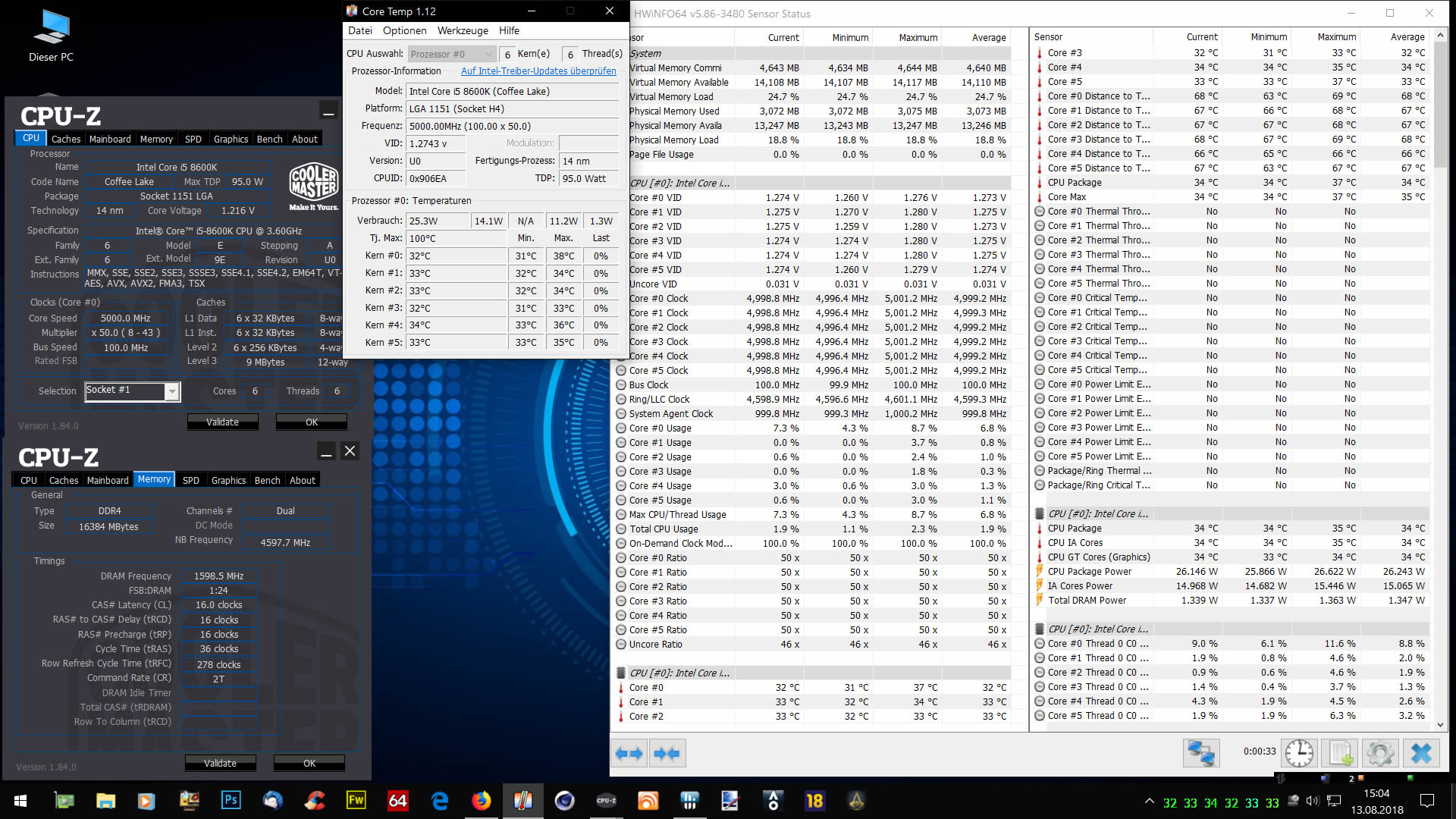Click HWiNFO shrink columns arrows icon

pos(667,753)
